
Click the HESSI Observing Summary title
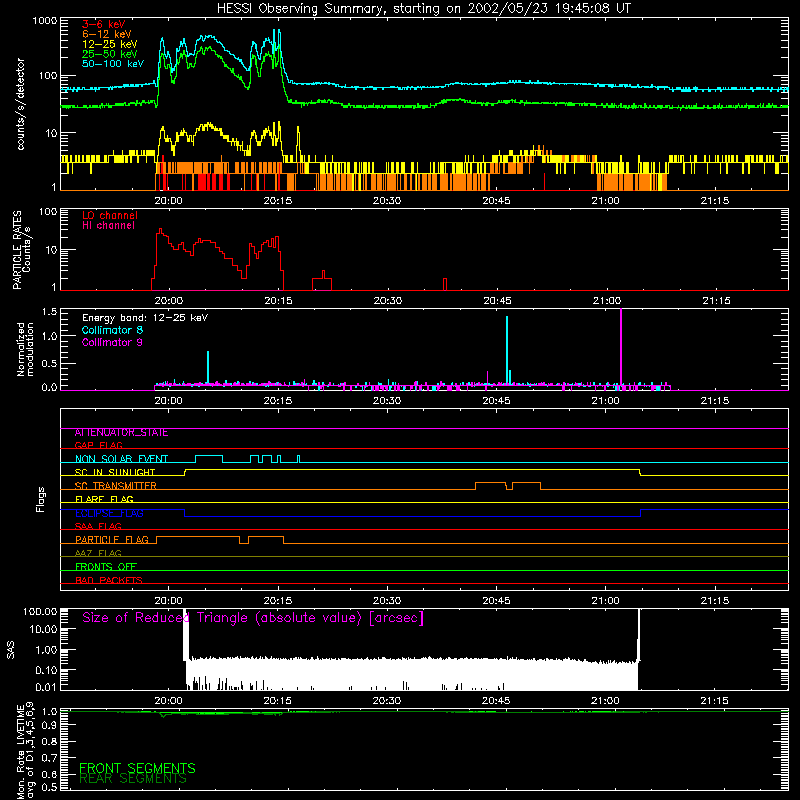tap(424, 8)
